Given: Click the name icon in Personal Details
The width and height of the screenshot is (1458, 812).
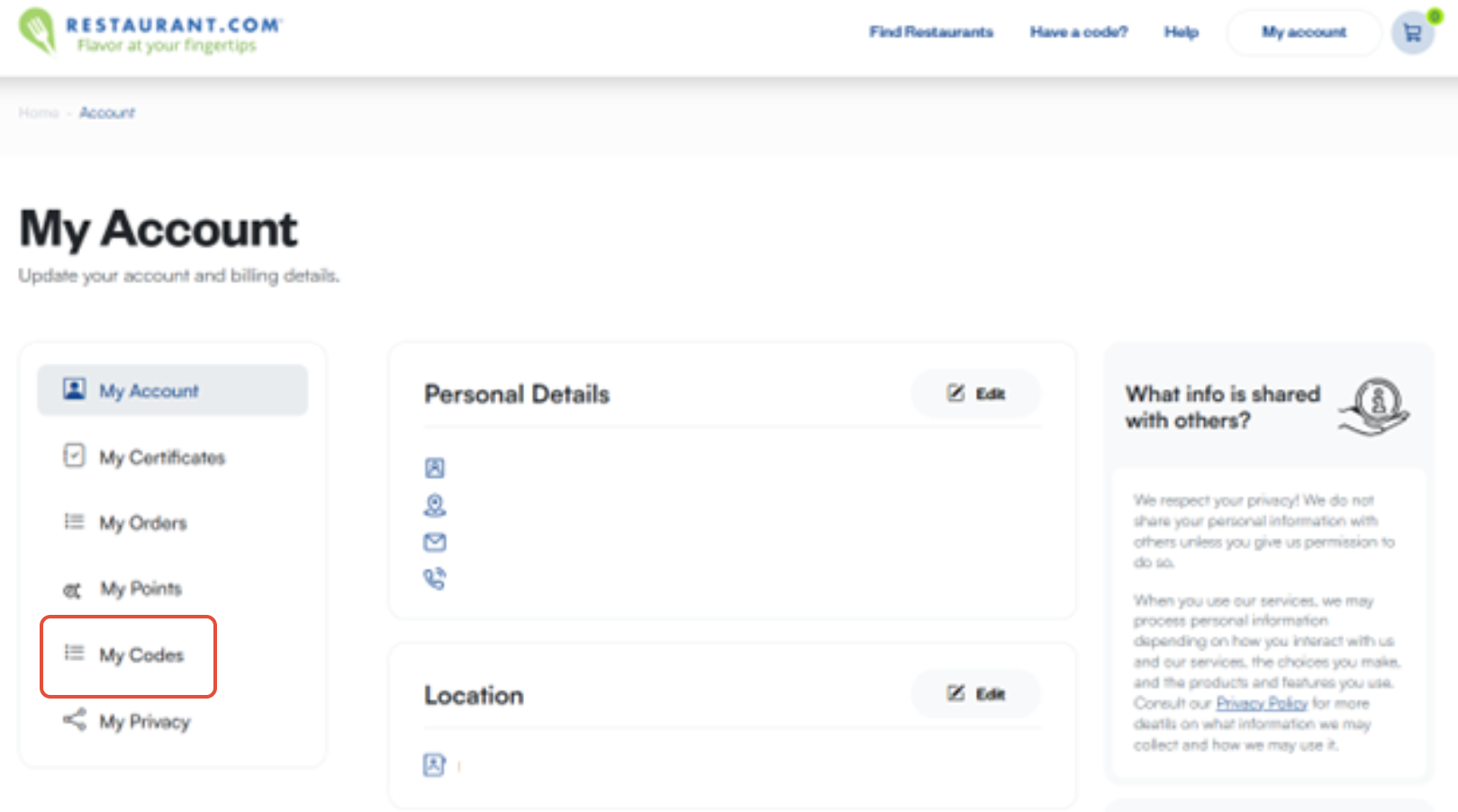Looking at the screenshot, I should (x=435, y=468).
